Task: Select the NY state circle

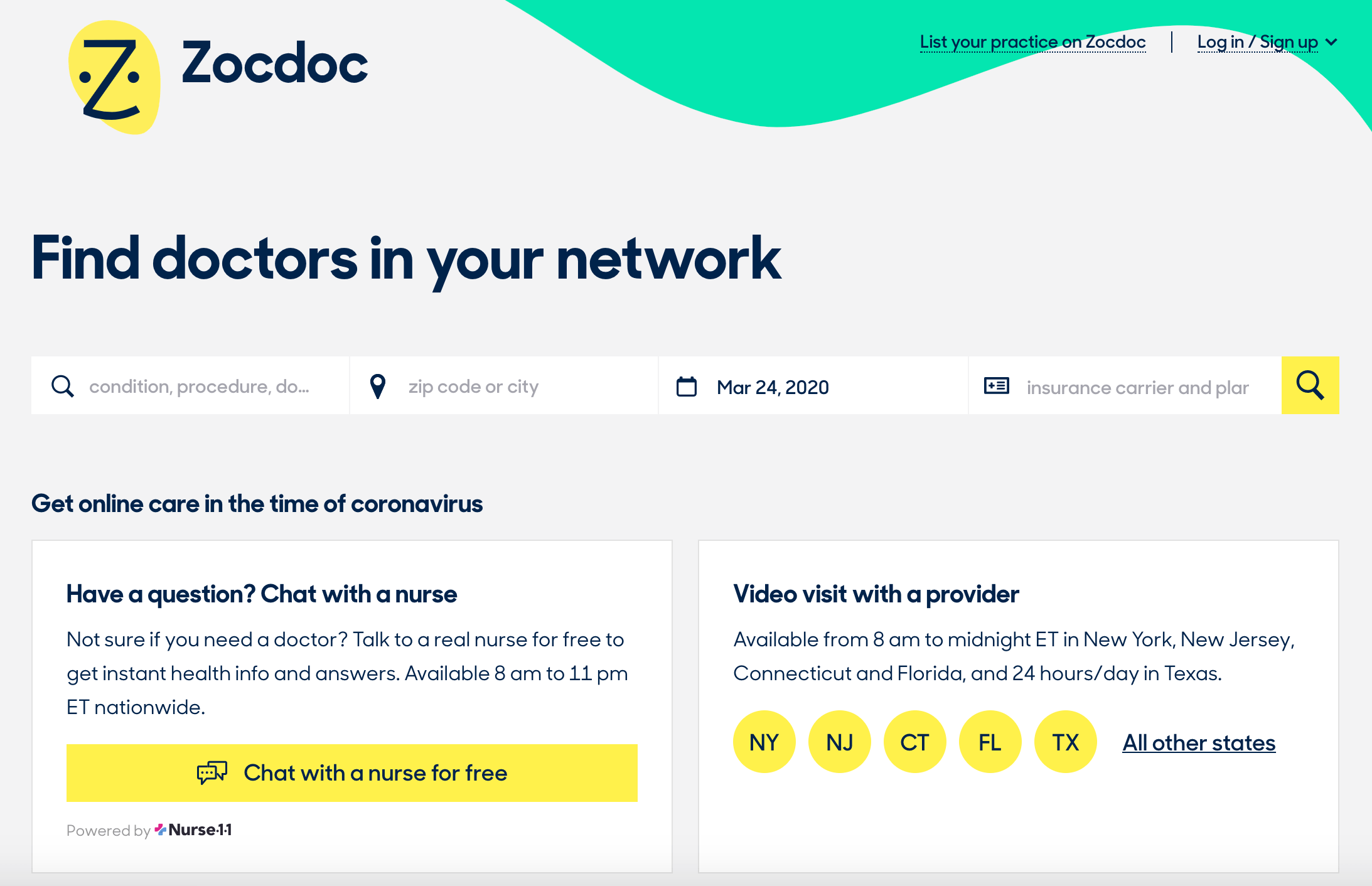Action: [764, 742]
